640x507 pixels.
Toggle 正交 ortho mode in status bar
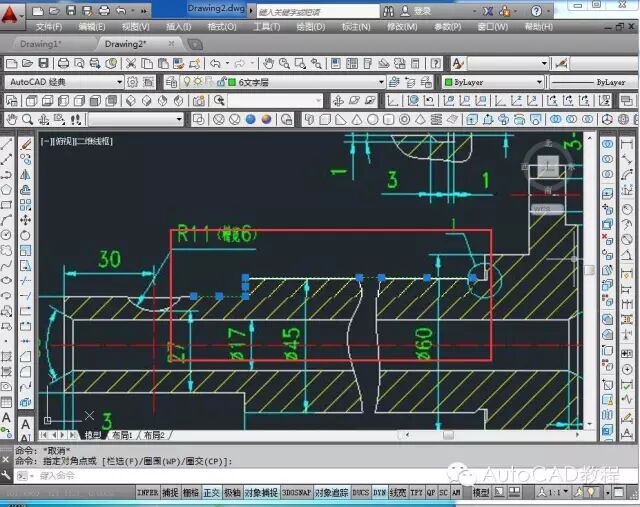211,493
